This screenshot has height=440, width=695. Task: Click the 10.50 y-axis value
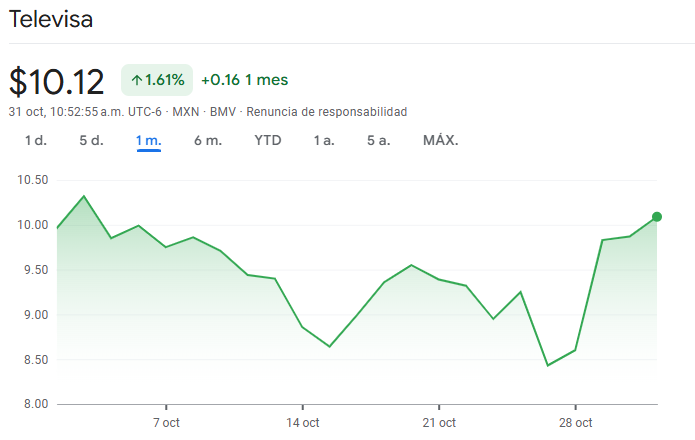point(32,180)
